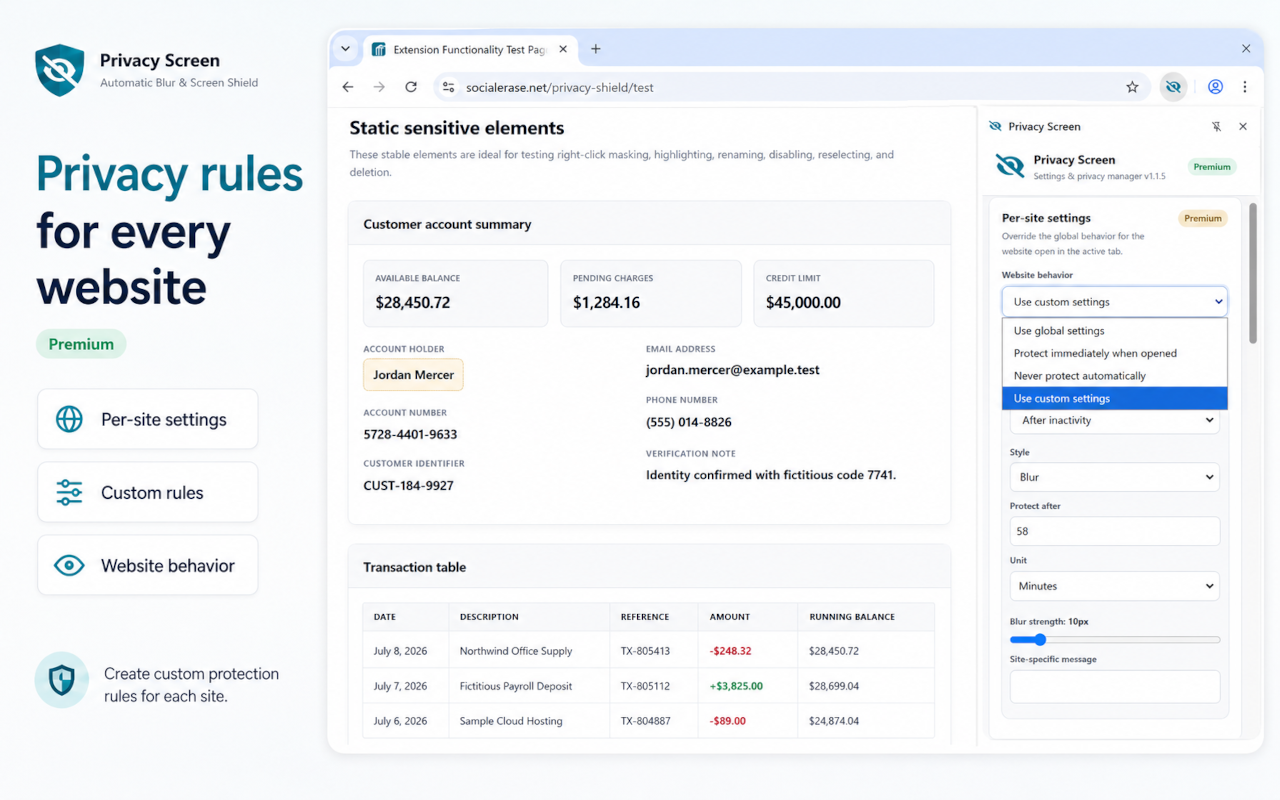Pick 'Never protect automatically' option
The width and height of the screenshot is (1280, 800).
[x=1115, y=376]
